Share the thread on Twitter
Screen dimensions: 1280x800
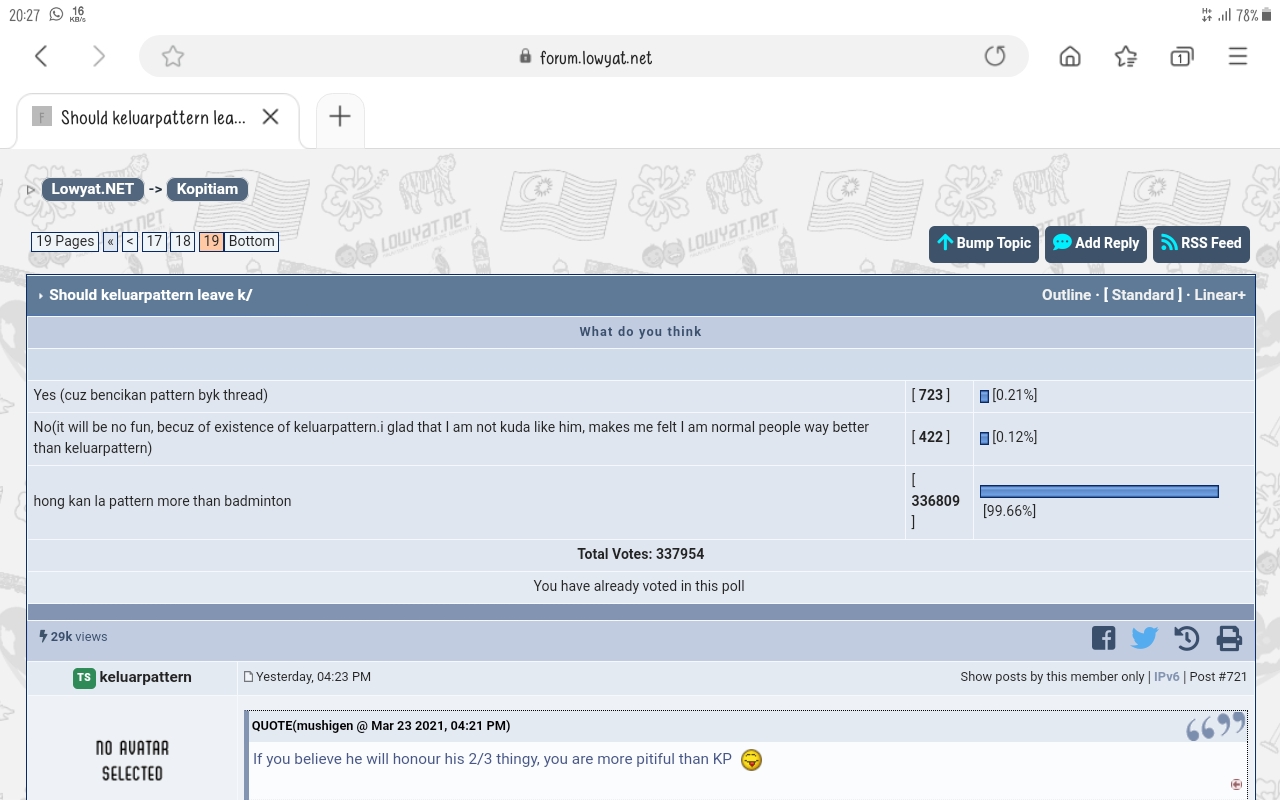(1144, 638)
